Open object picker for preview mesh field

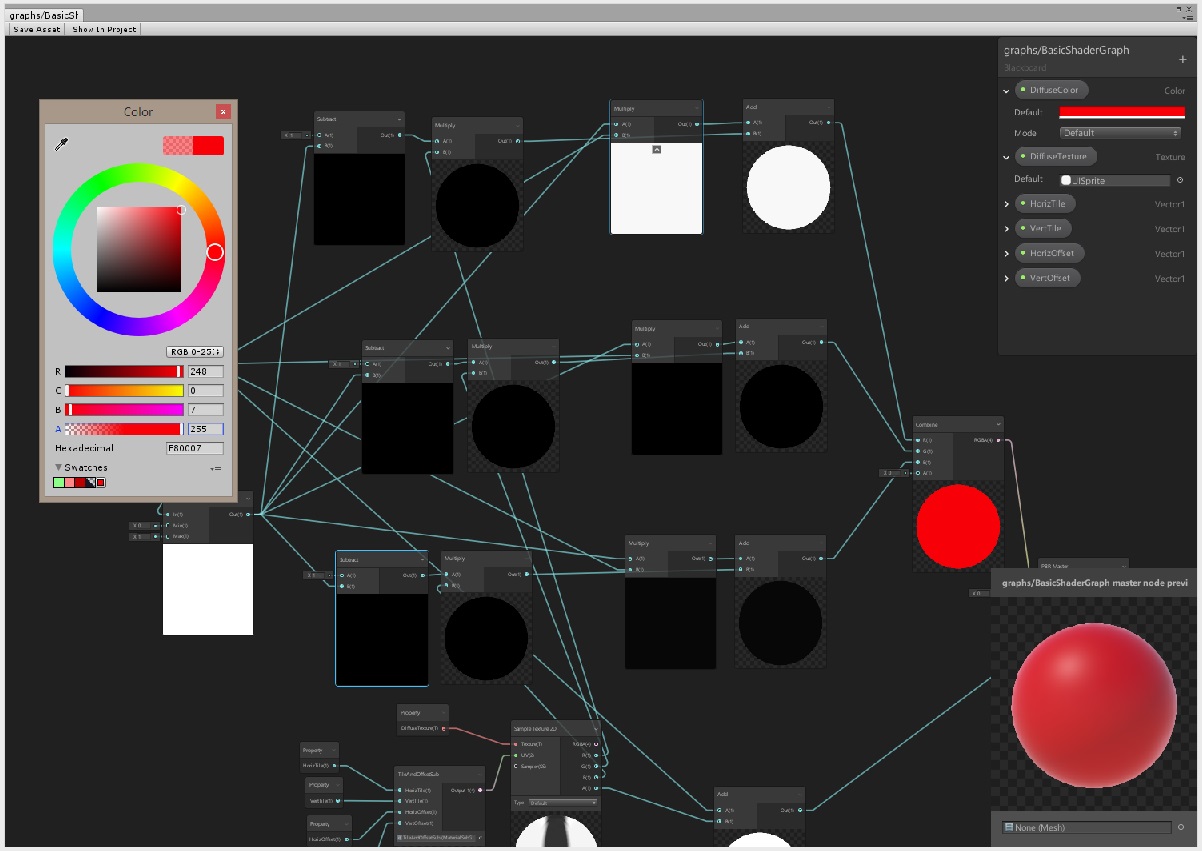(1181, 827)
